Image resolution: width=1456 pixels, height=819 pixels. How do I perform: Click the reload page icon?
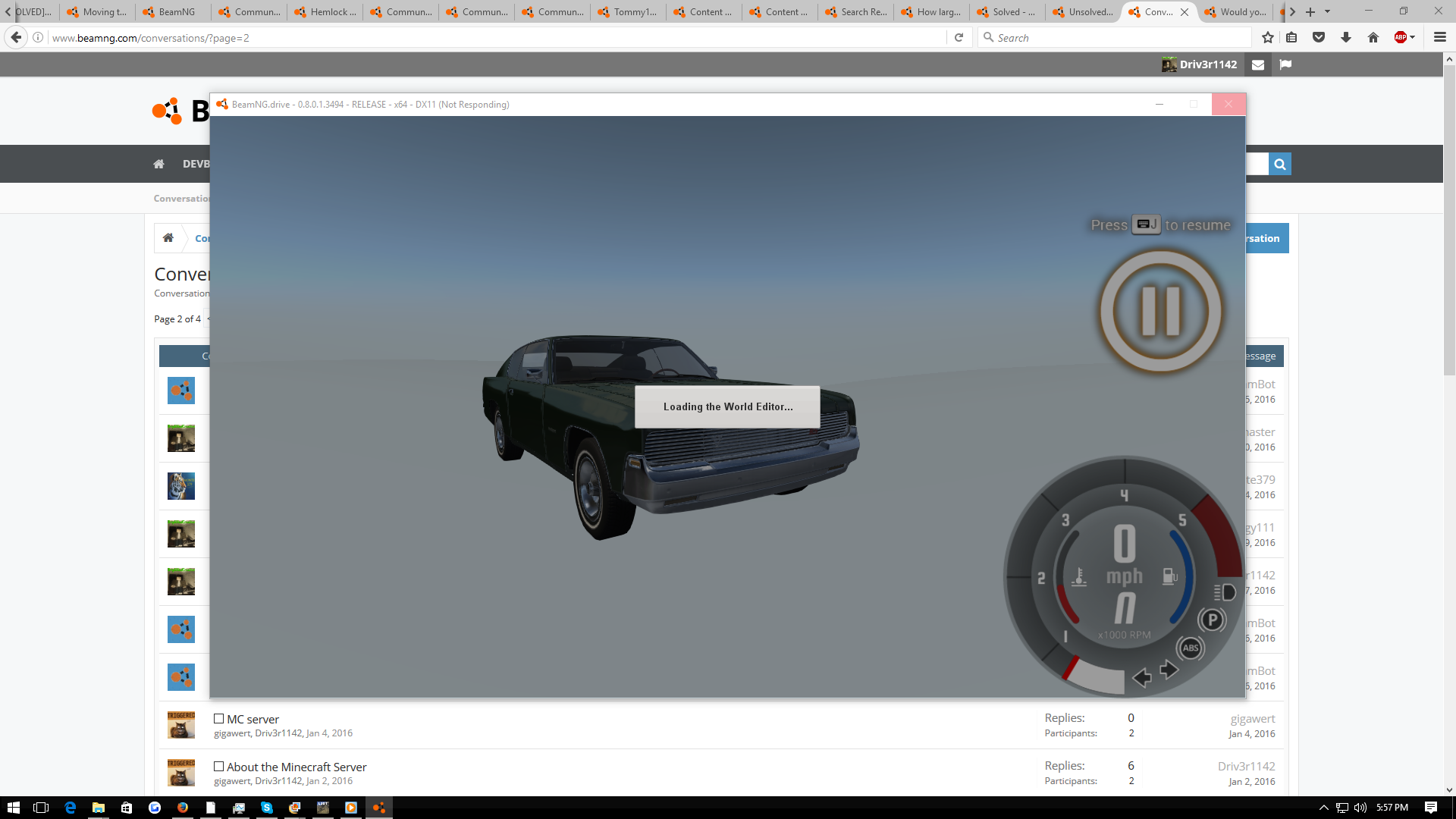pyautogui.click(x=959, y=37)
